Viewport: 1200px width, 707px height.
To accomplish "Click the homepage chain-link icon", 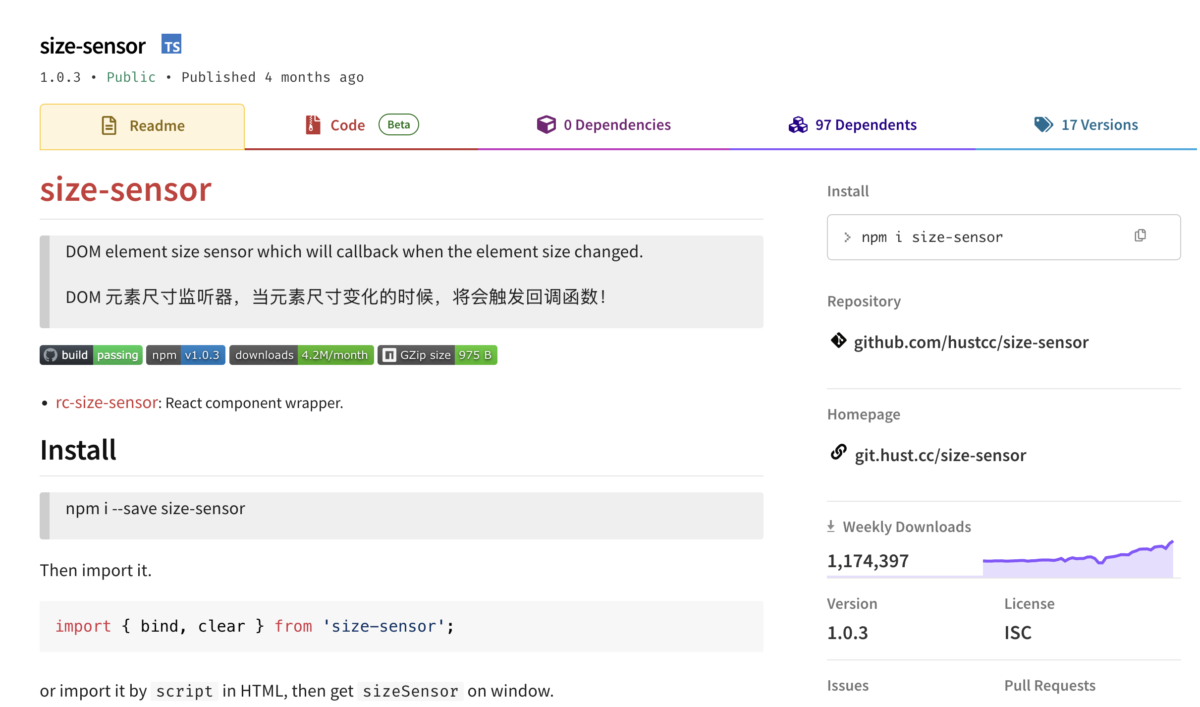I will click(x=838, y=453).
